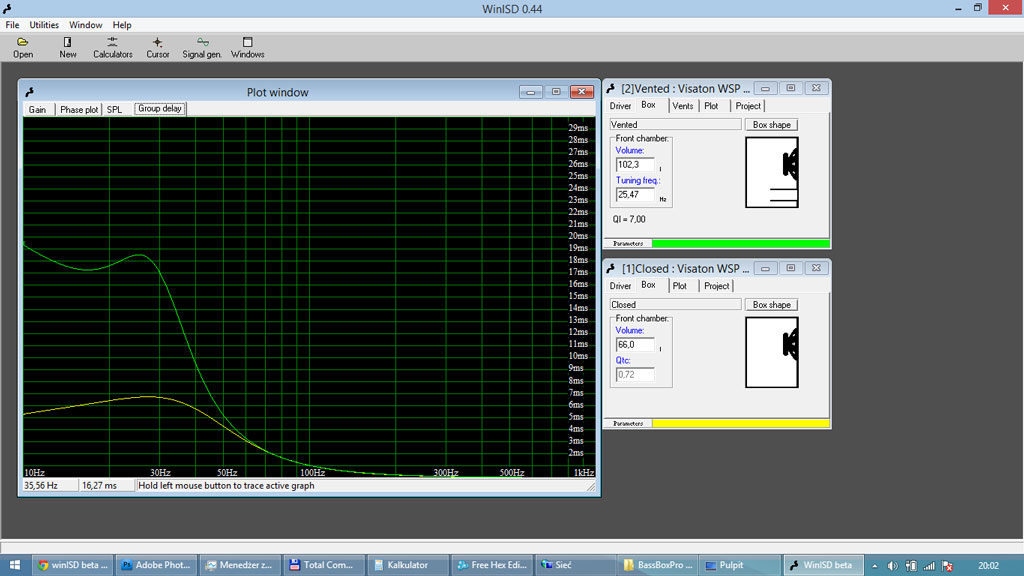Viewport: 1024px width, 576px height.
Task: Click the green plot color bar
Action: [740, 243]
